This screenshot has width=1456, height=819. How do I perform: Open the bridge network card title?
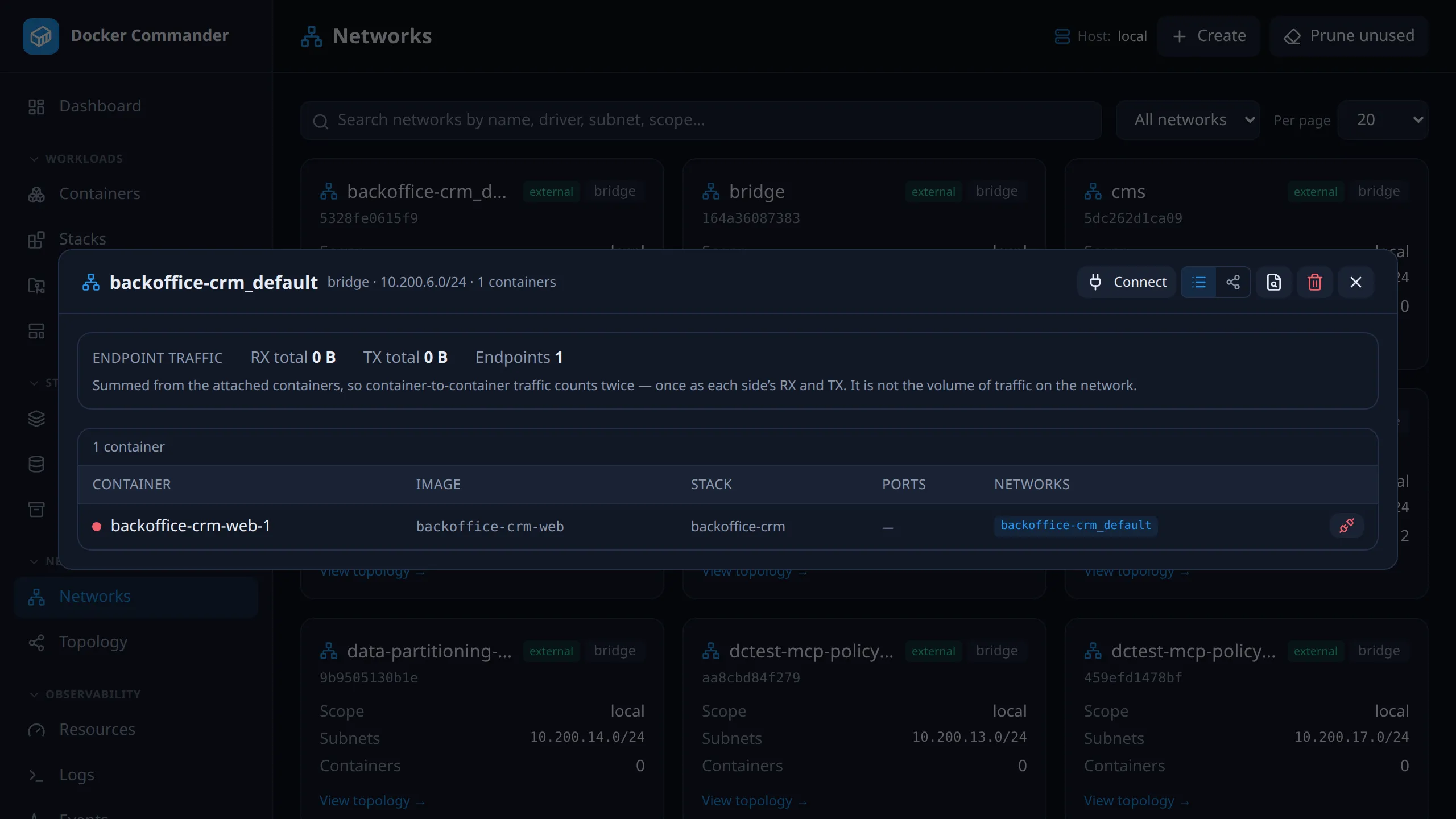(x=757, y=192)
